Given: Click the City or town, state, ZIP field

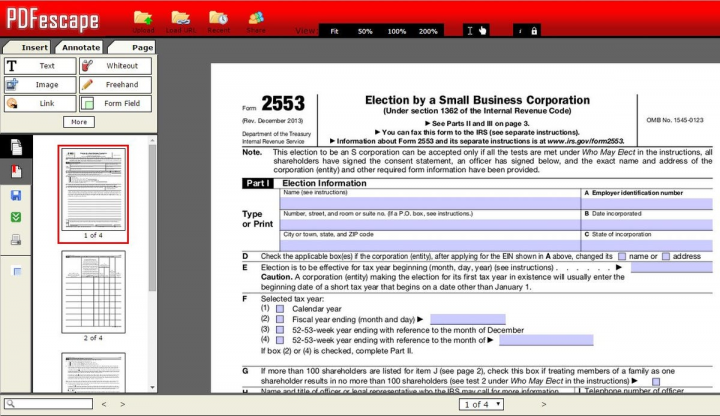Looking at the screenshot, I should tap(430, 245).
